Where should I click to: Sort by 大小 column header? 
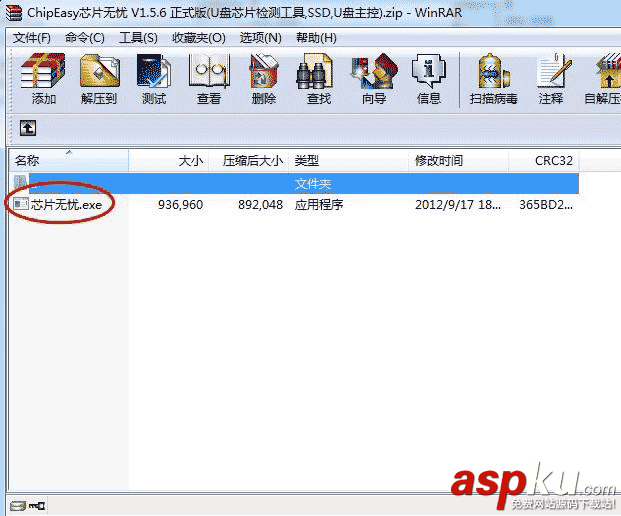(x=169, y=160)
